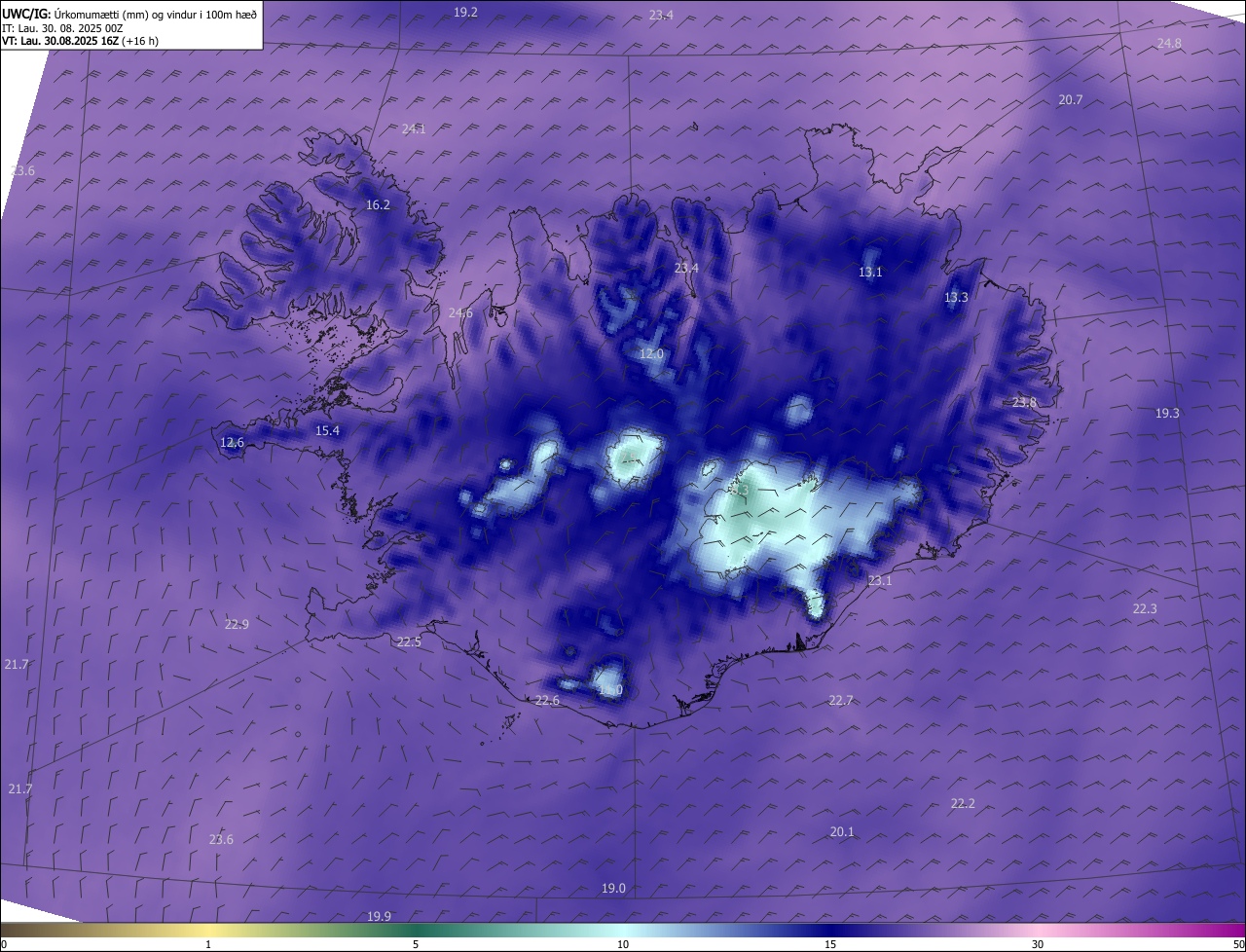Select the 20.1 value label
Screen dimensions: 1246x952
842,831
